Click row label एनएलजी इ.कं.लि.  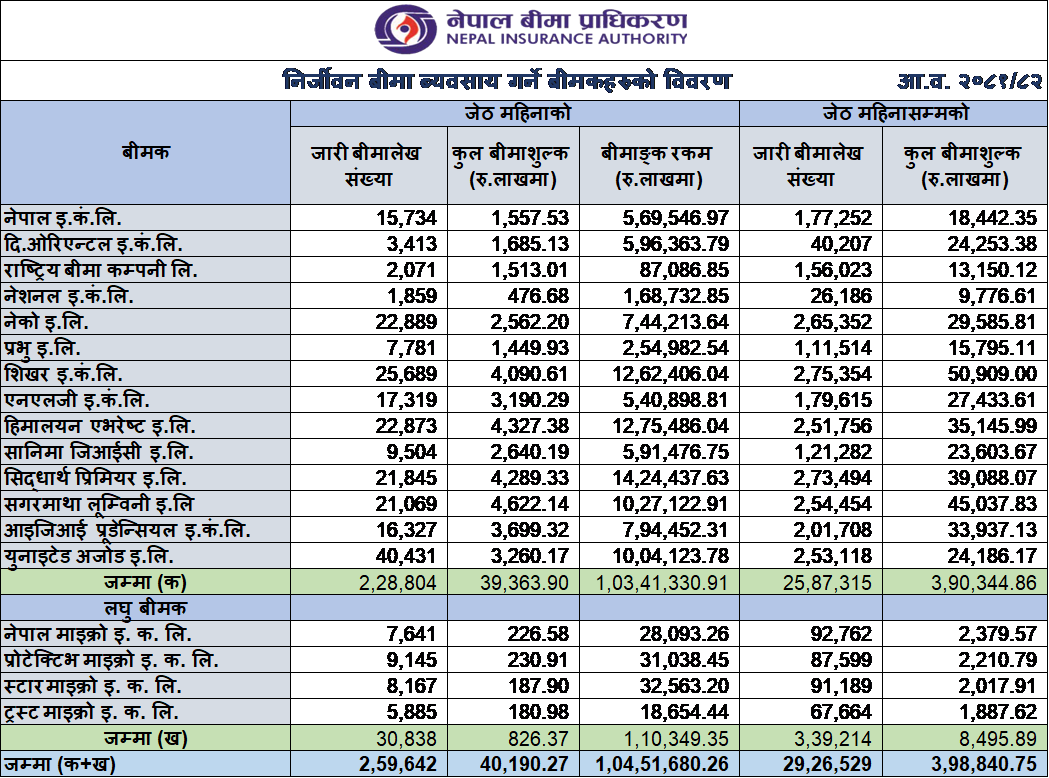point(77,400)
